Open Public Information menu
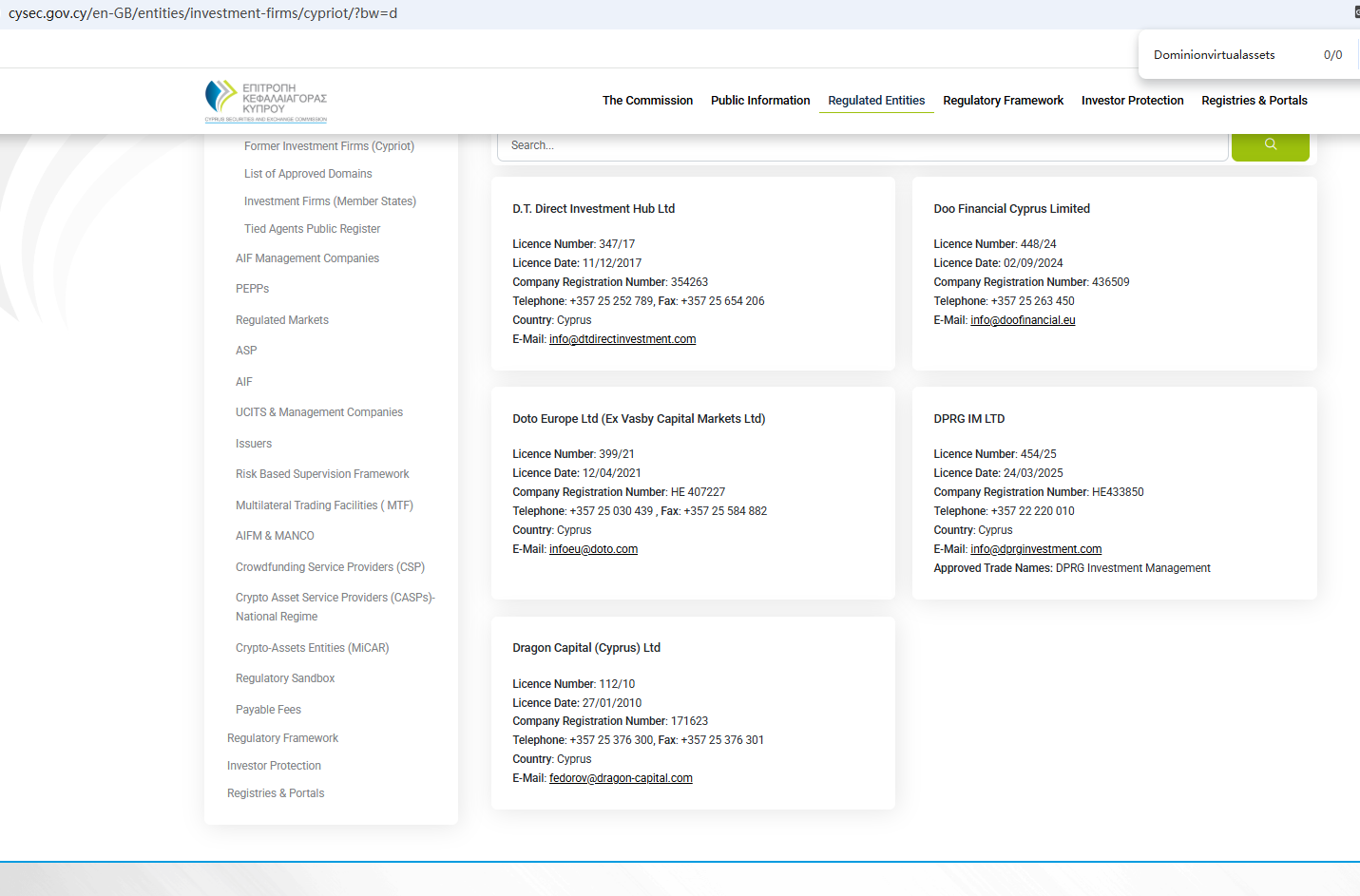This screenshot has height=896, width=1360. 760,101
